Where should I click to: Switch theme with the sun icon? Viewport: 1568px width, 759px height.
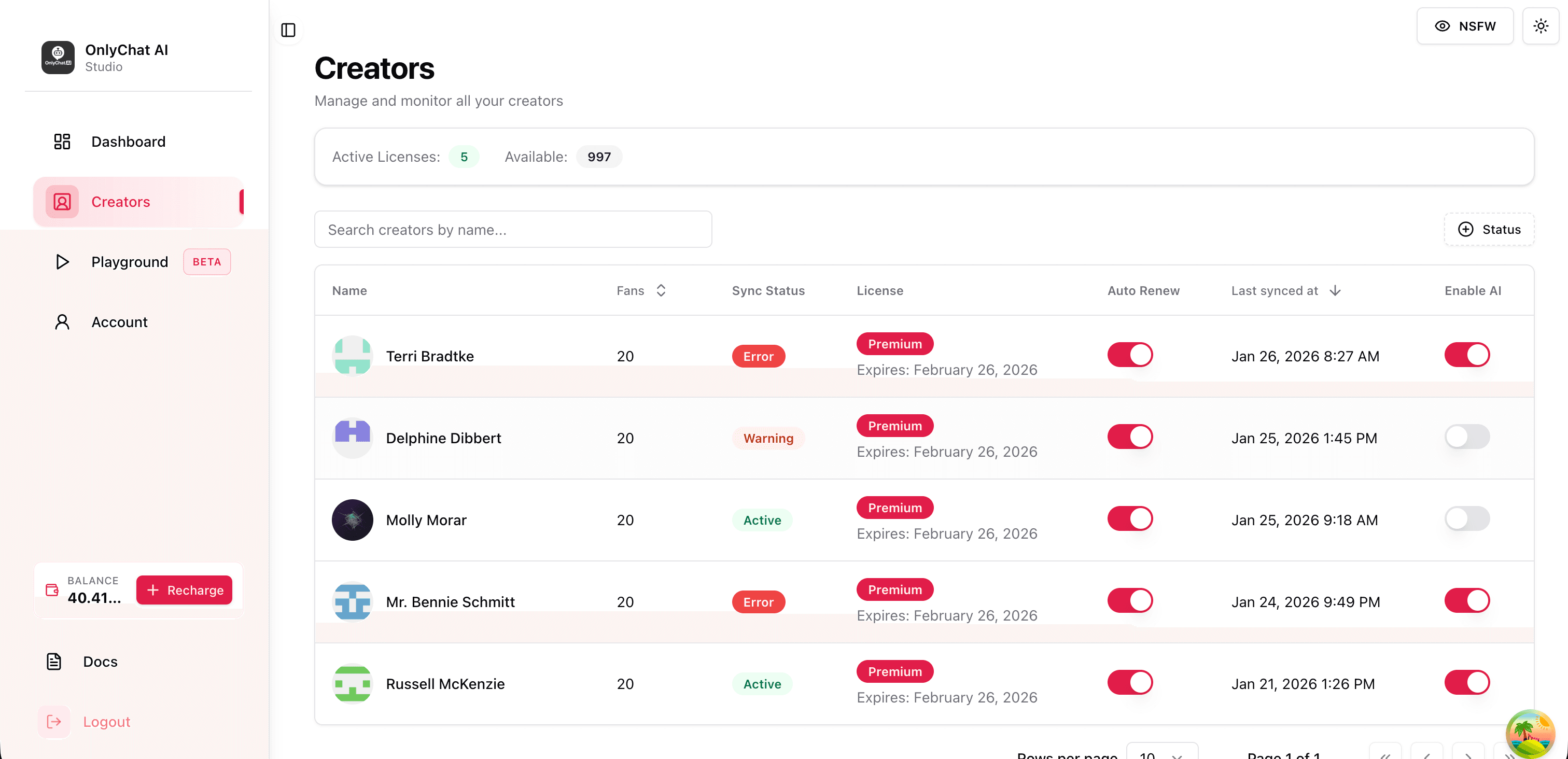pos(1541,25)
